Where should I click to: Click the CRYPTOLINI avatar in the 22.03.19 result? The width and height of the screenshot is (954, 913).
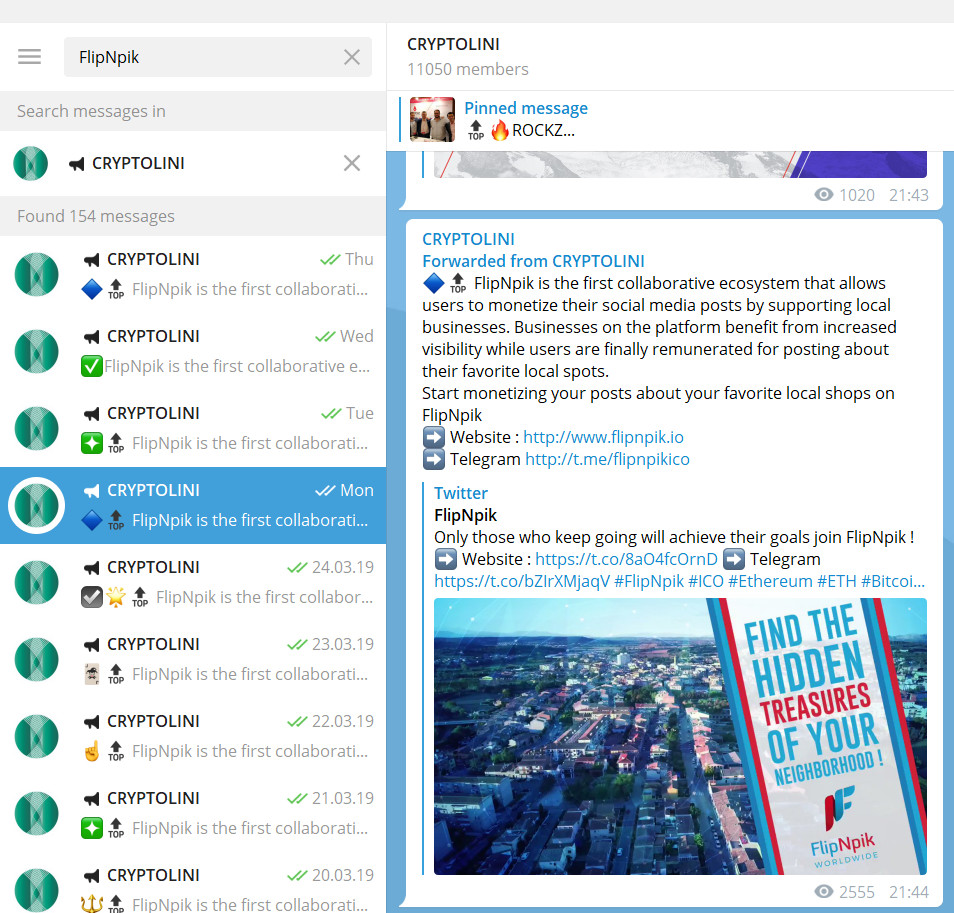pos(37,736)
